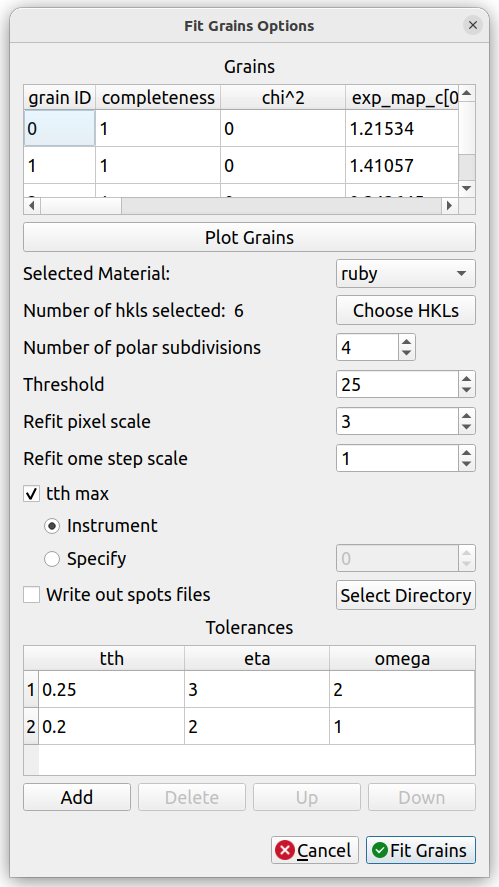This screenshot has width=499, height=887.
Task: Click the omega tolerances column header
Action: click(402, 658)
